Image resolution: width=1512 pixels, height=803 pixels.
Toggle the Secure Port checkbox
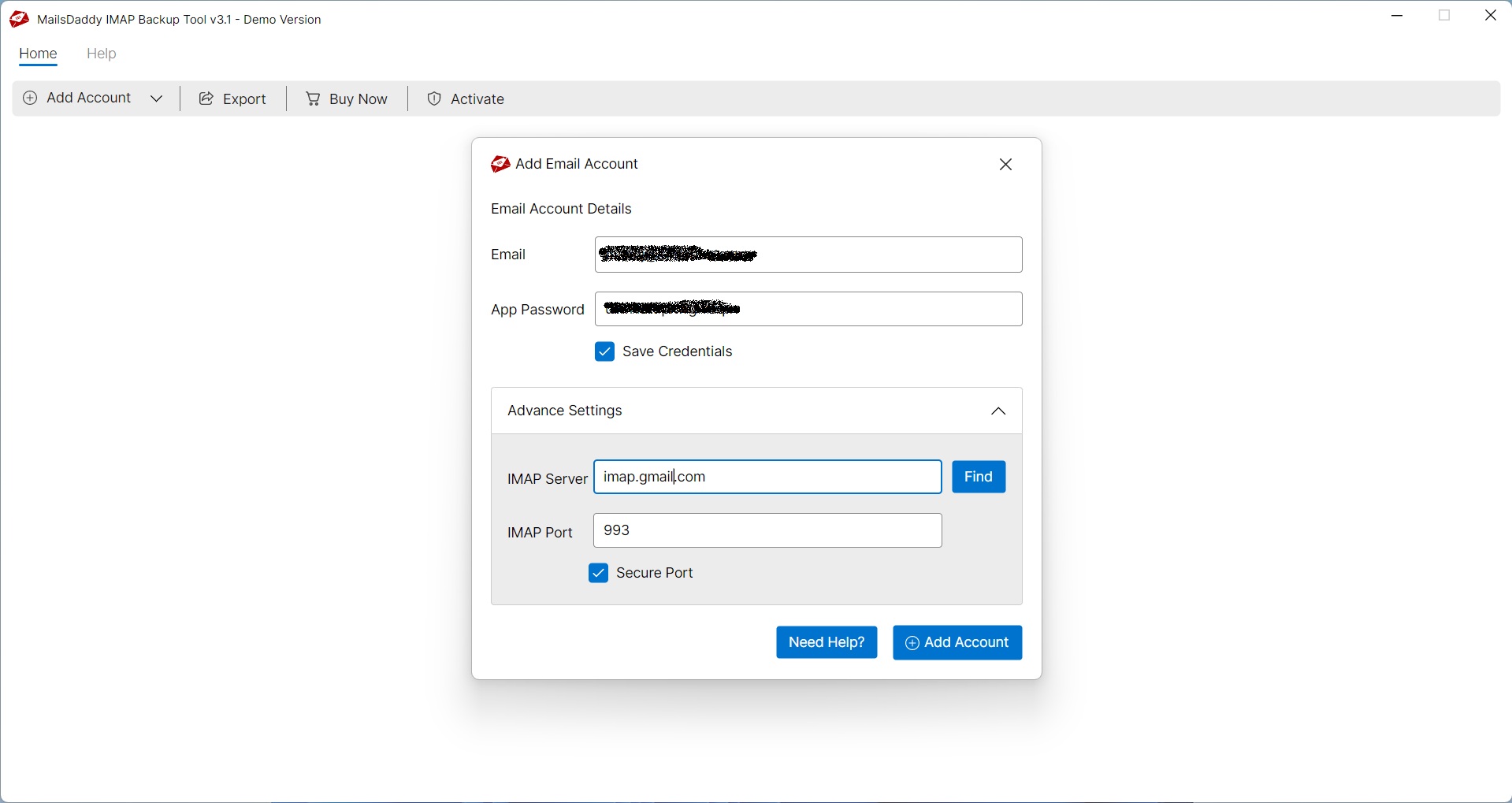click(599, 573)
